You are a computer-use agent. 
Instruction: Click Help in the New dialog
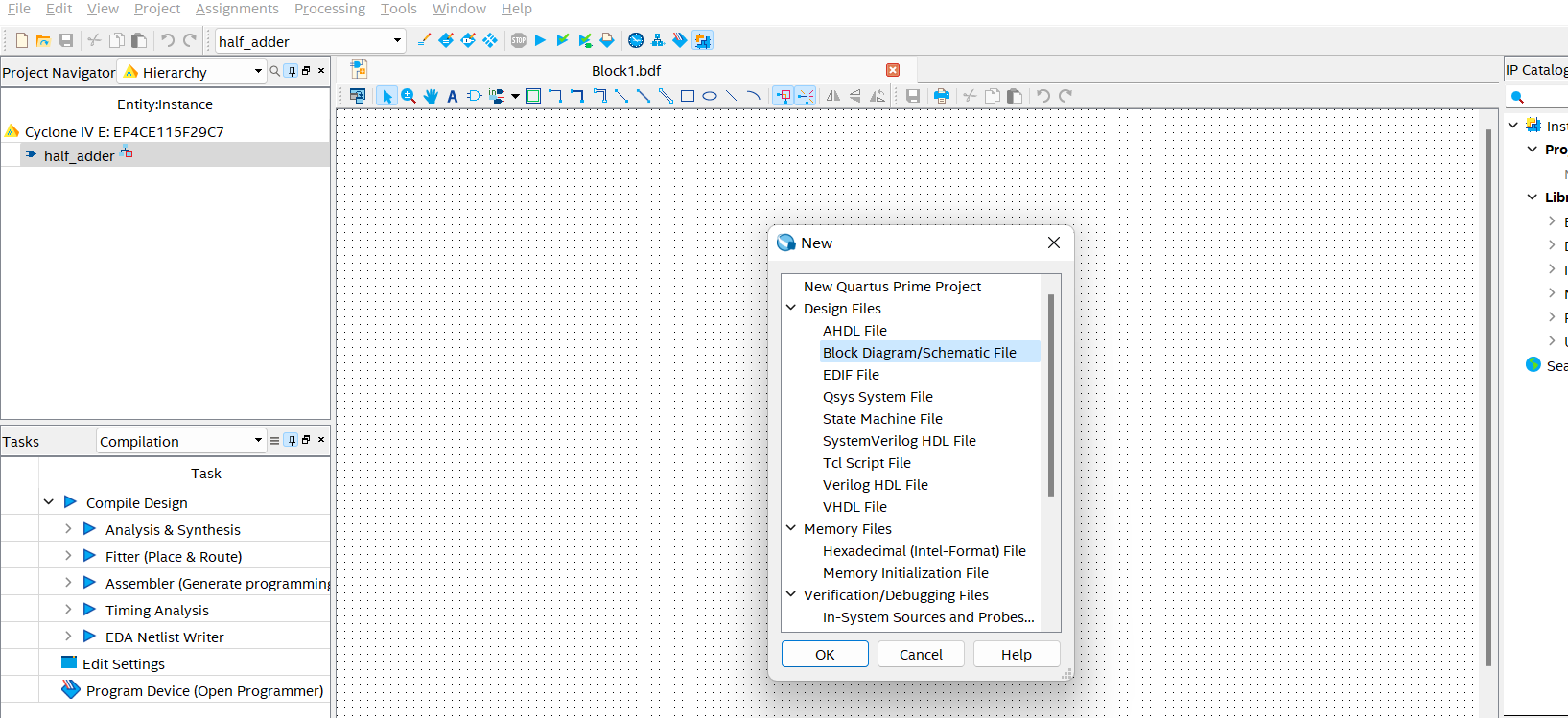coord(1017,654)
